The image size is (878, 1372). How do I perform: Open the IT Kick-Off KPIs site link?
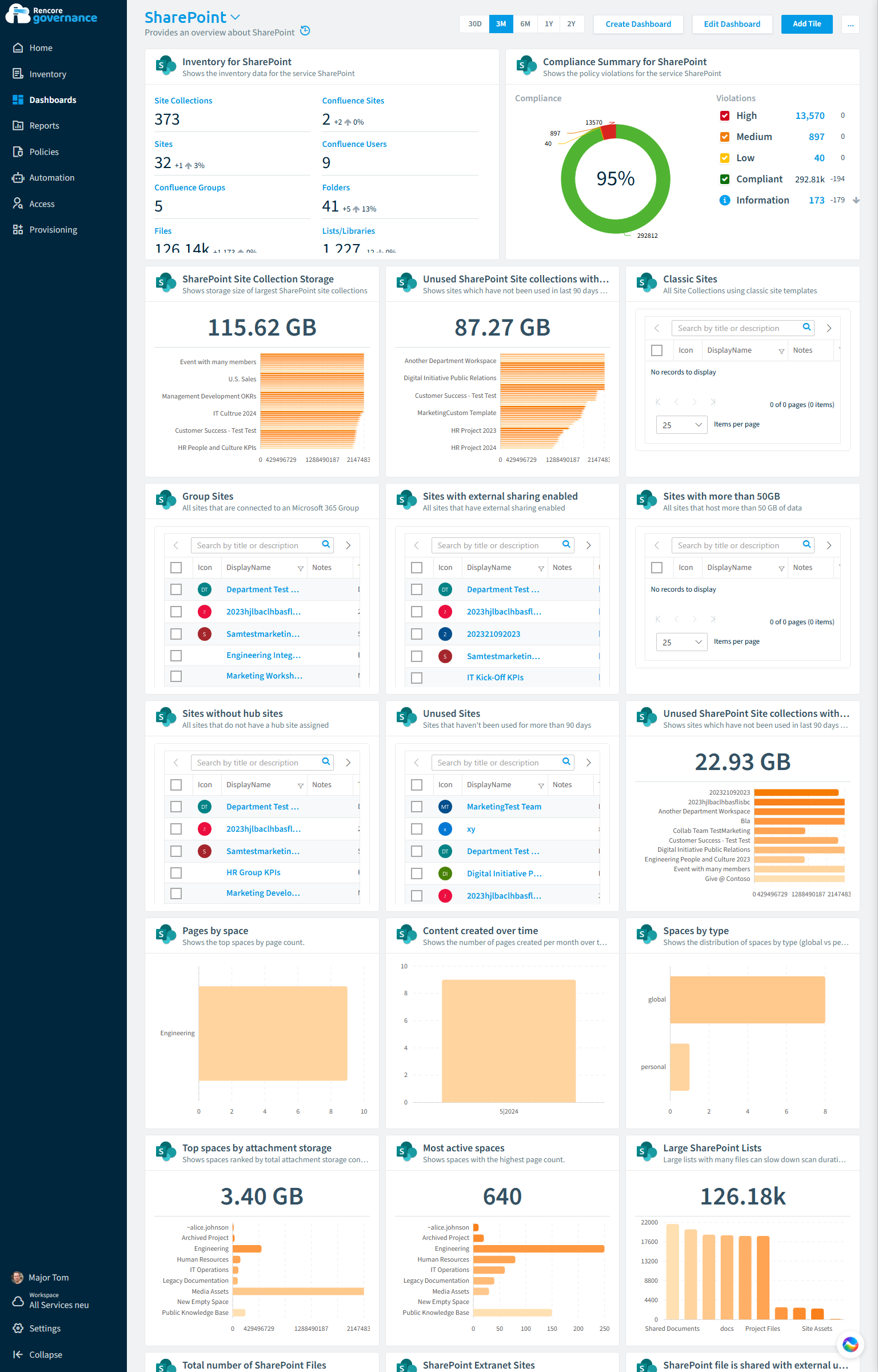(495, 677)
